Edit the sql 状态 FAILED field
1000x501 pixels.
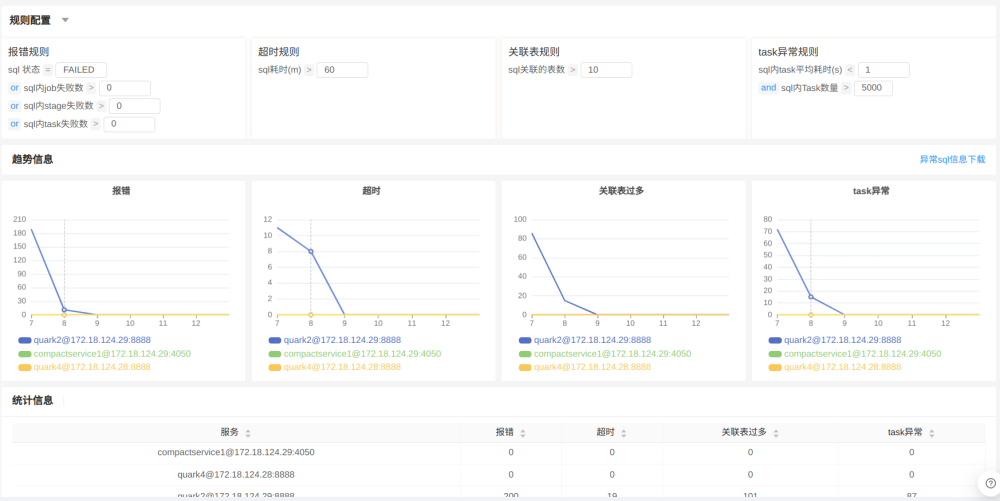[x=81, y=70]
